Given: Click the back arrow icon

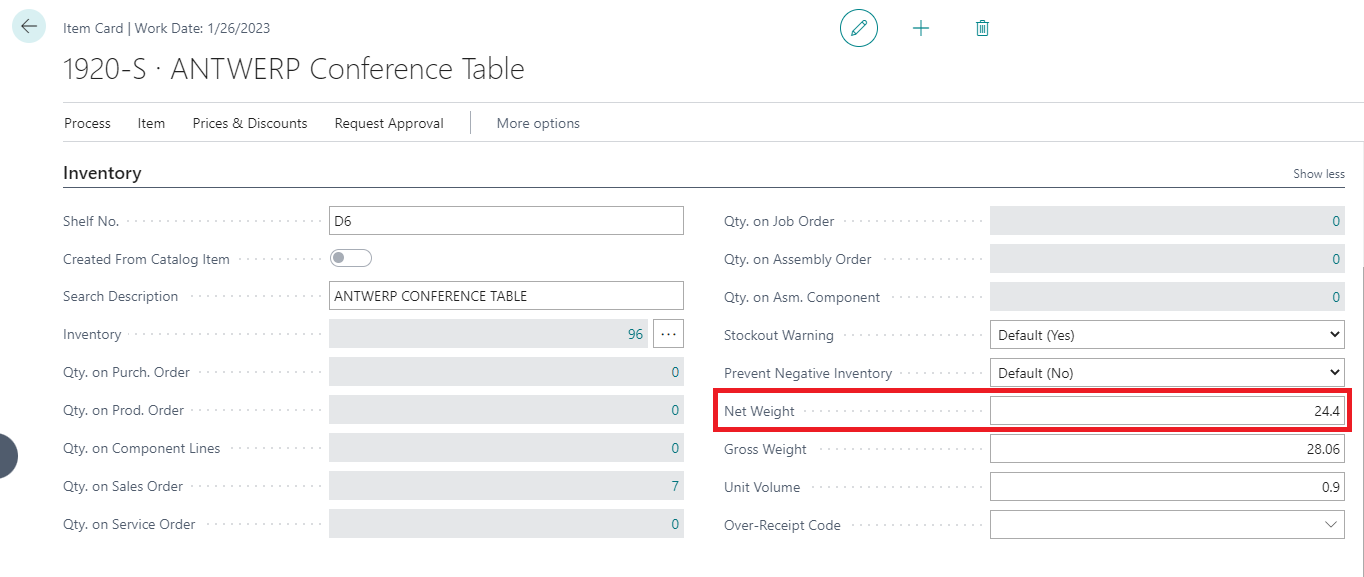Looking at the screenshot, I should 29,27.
